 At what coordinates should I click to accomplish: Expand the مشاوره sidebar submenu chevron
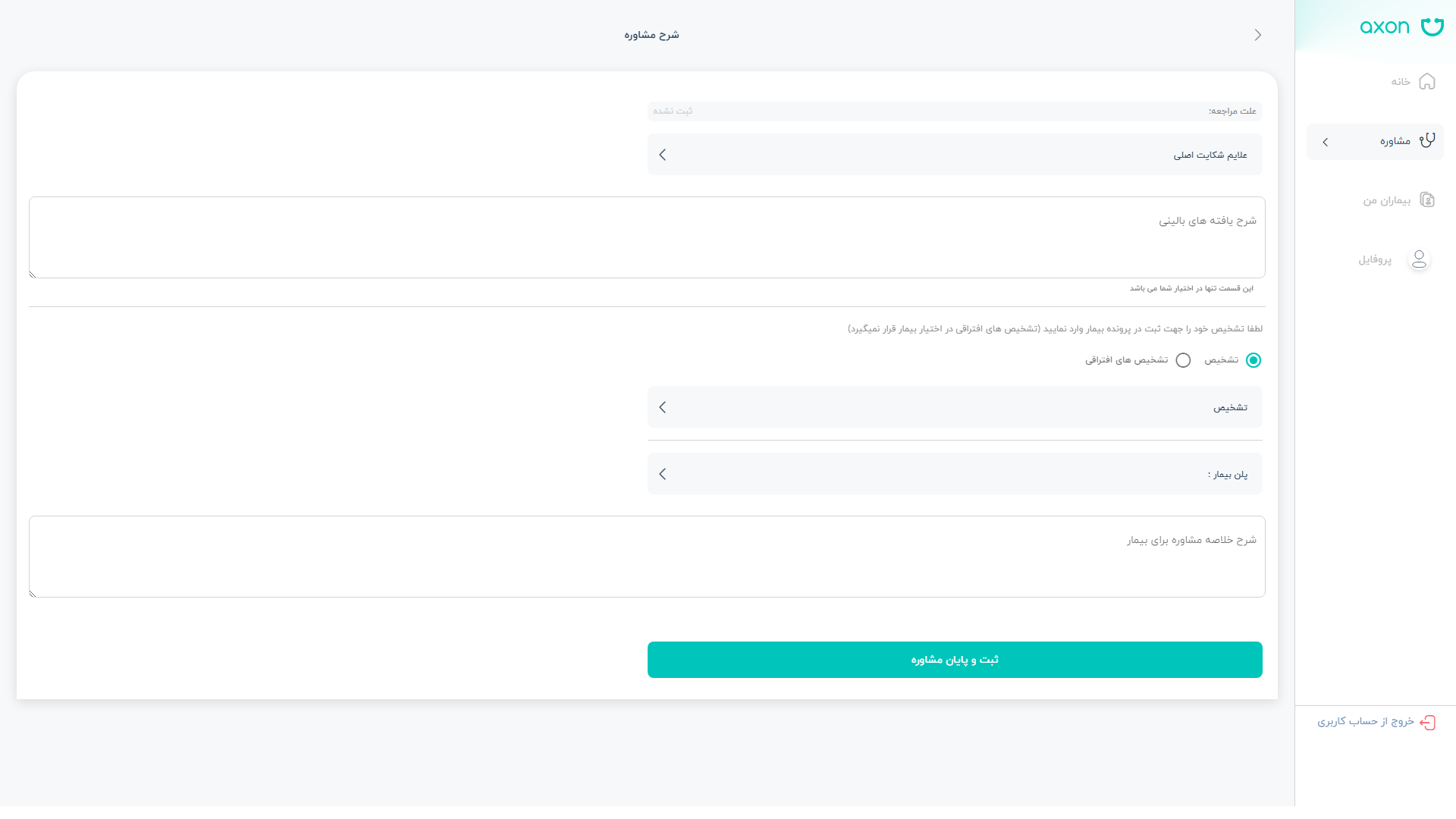(1326, 142)
